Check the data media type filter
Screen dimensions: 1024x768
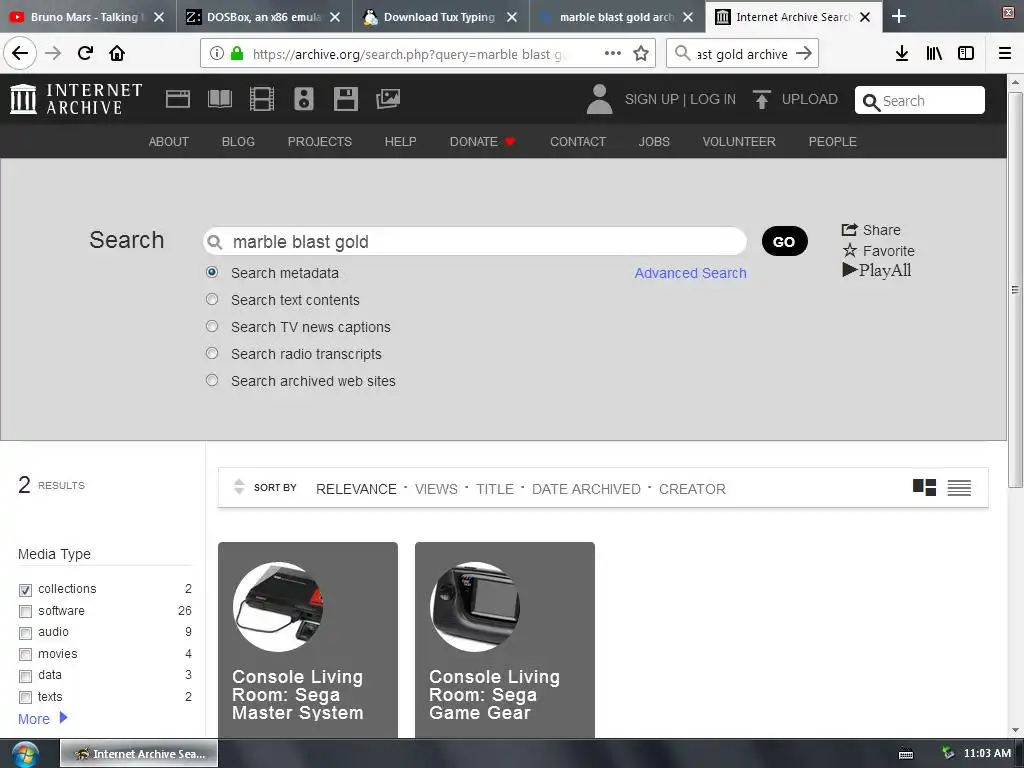(25, 676)
